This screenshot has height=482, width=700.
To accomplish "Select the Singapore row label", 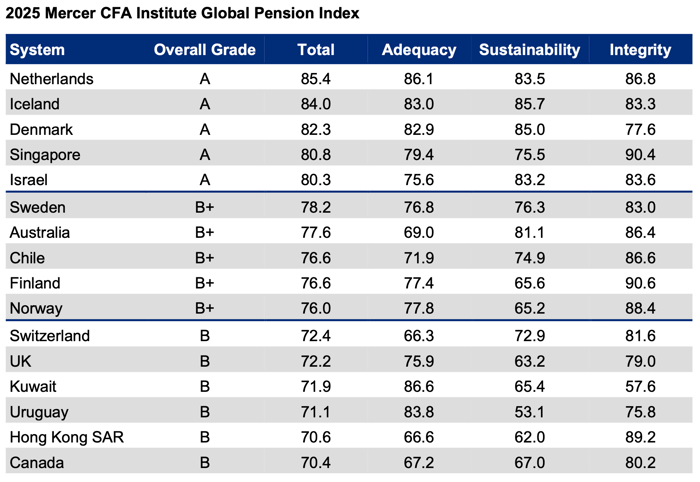I will click(x=44, y=155).
